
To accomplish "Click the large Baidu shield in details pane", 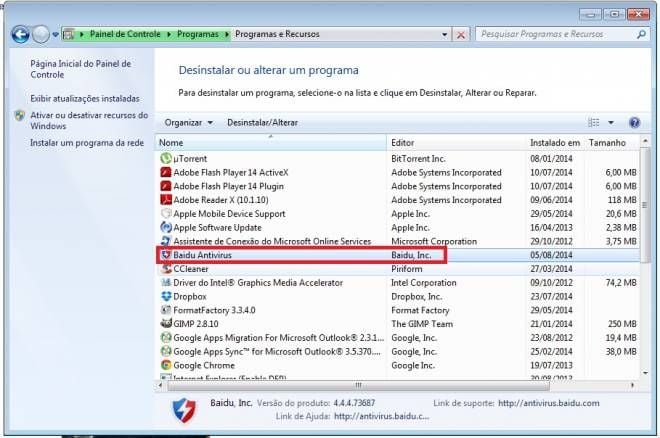I will pyautogui.click(x=184, y=410).
